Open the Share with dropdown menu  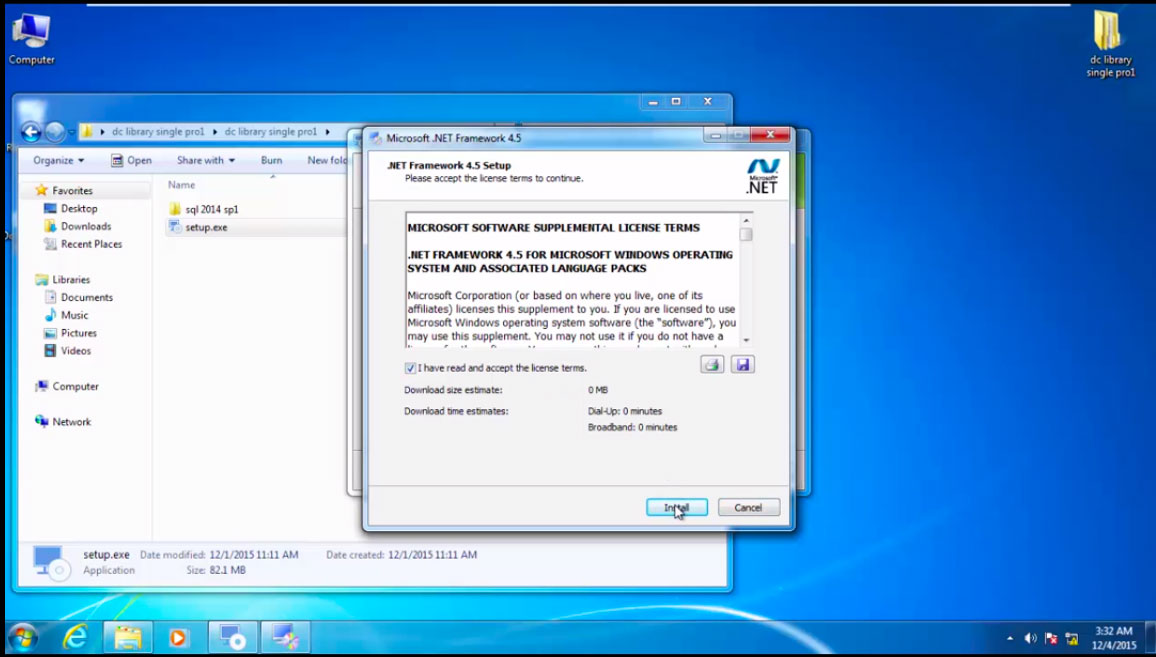[206, 160]
